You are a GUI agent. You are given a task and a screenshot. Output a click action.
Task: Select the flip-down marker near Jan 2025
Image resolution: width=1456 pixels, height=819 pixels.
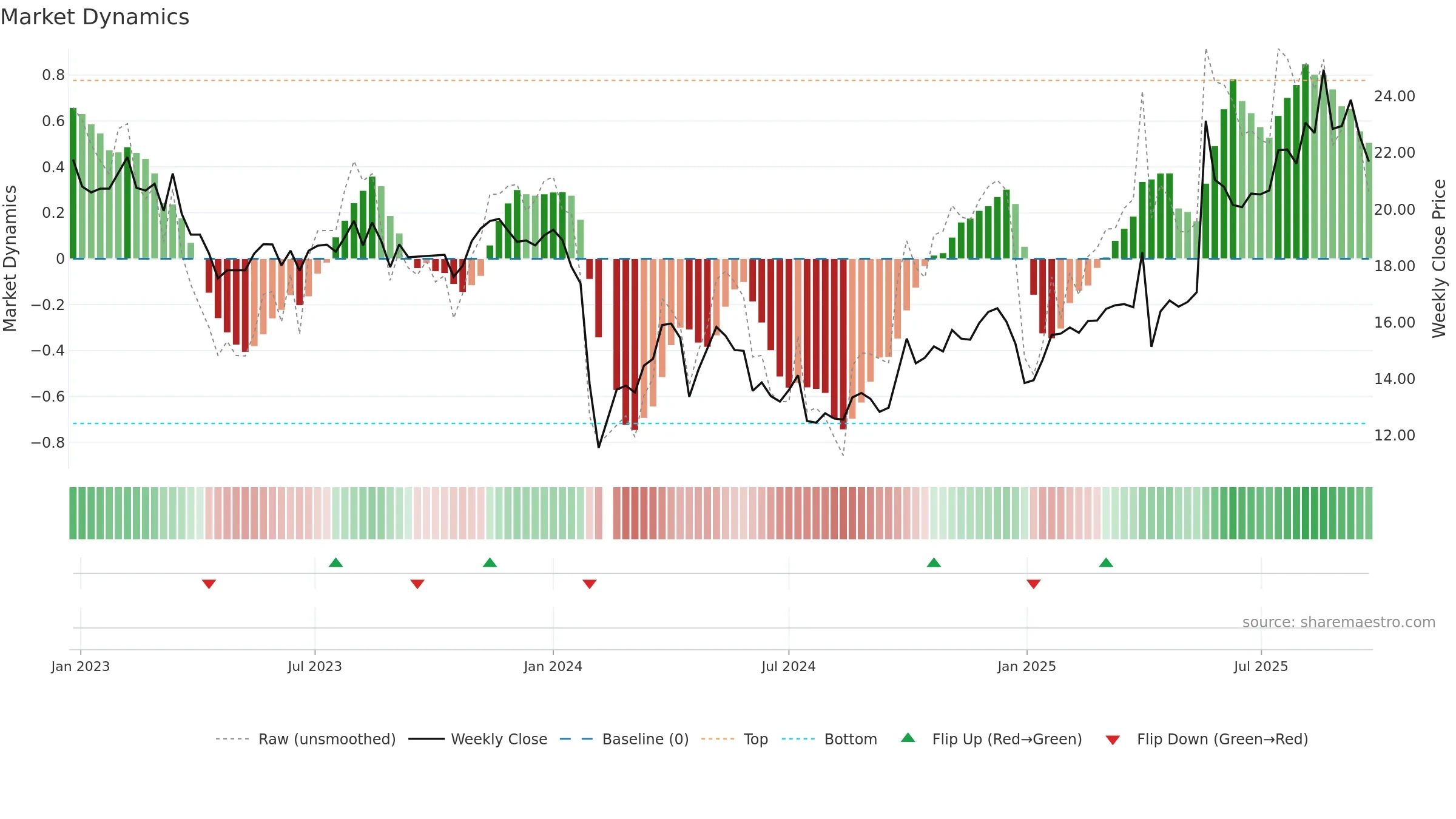[x=1034, y=584]
